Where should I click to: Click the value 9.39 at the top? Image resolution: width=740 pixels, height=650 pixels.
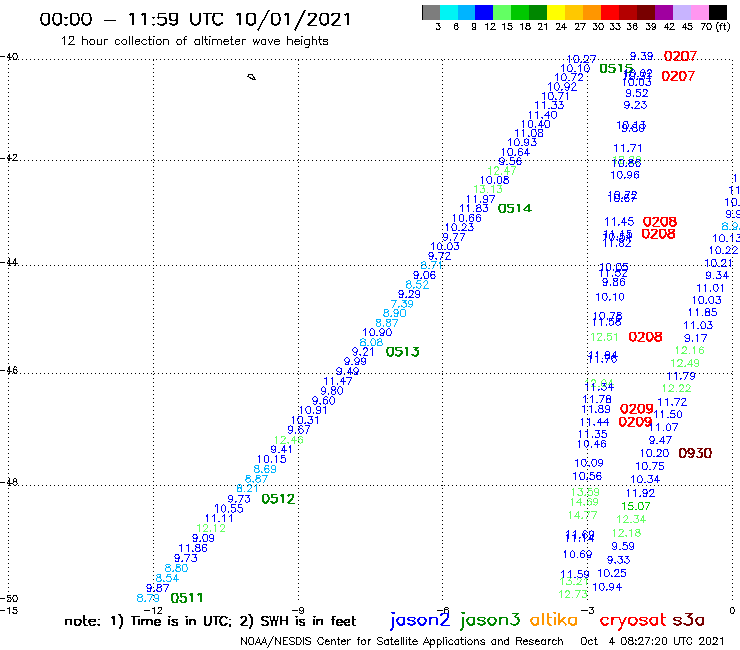[x=641, y=56]
